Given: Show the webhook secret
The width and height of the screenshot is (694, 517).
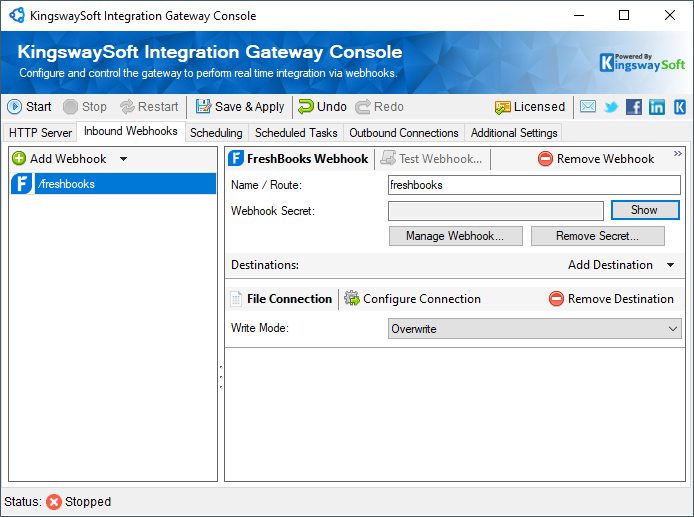Looking at the screenshot, I should (x=645, y=210).
